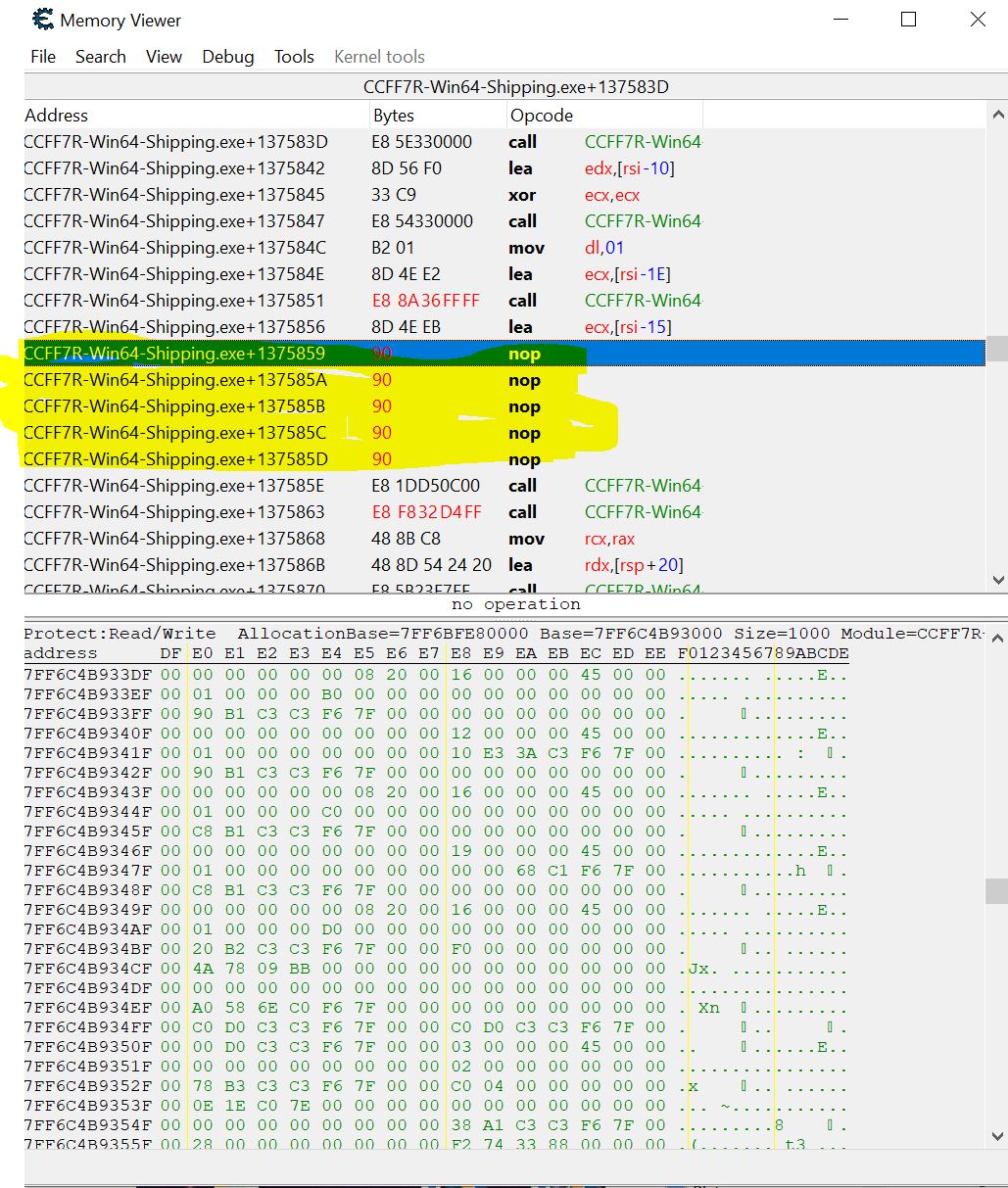Open the File menu

click(43, 57)
